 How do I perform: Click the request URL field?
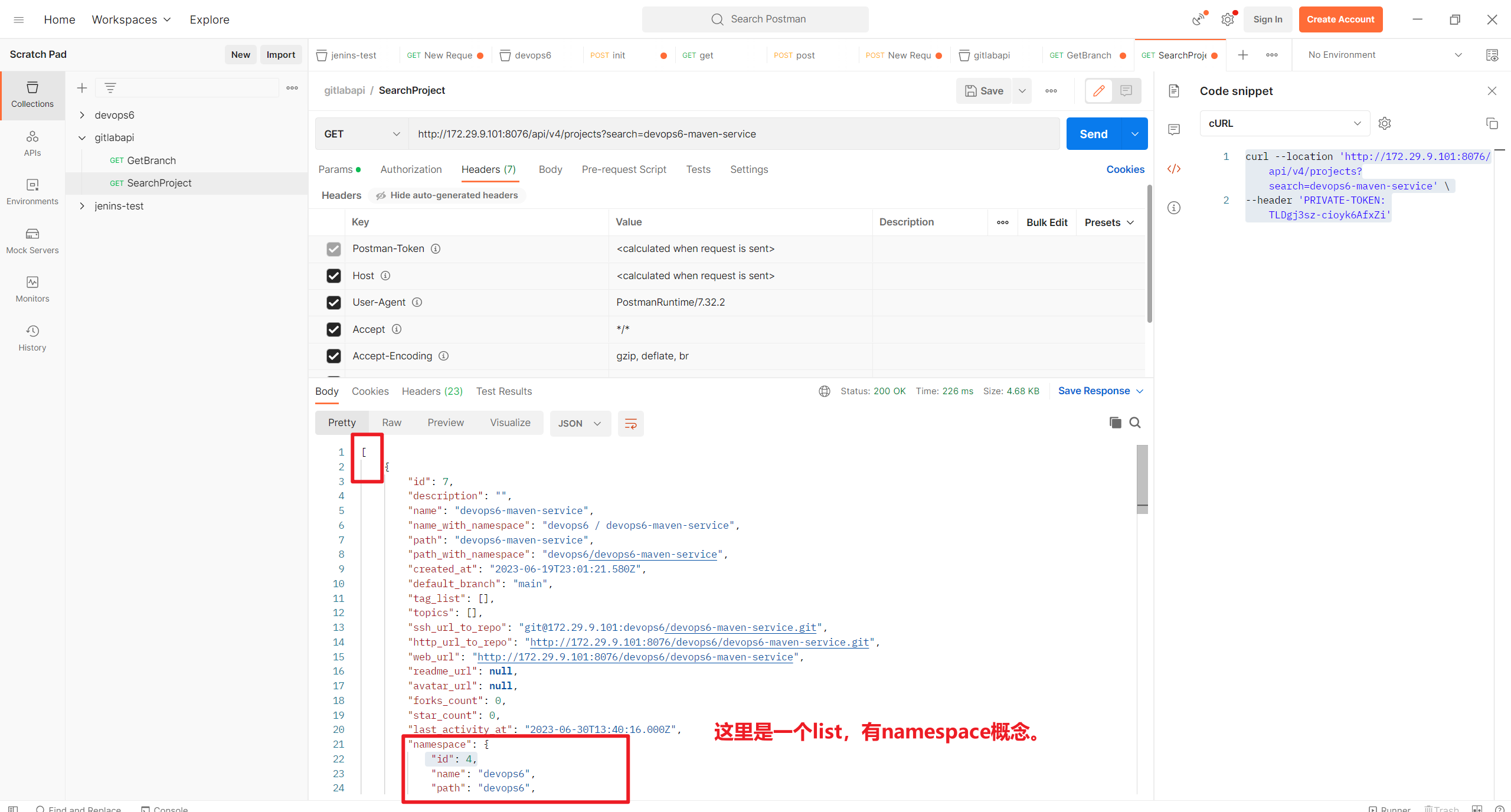coord(734,134)
